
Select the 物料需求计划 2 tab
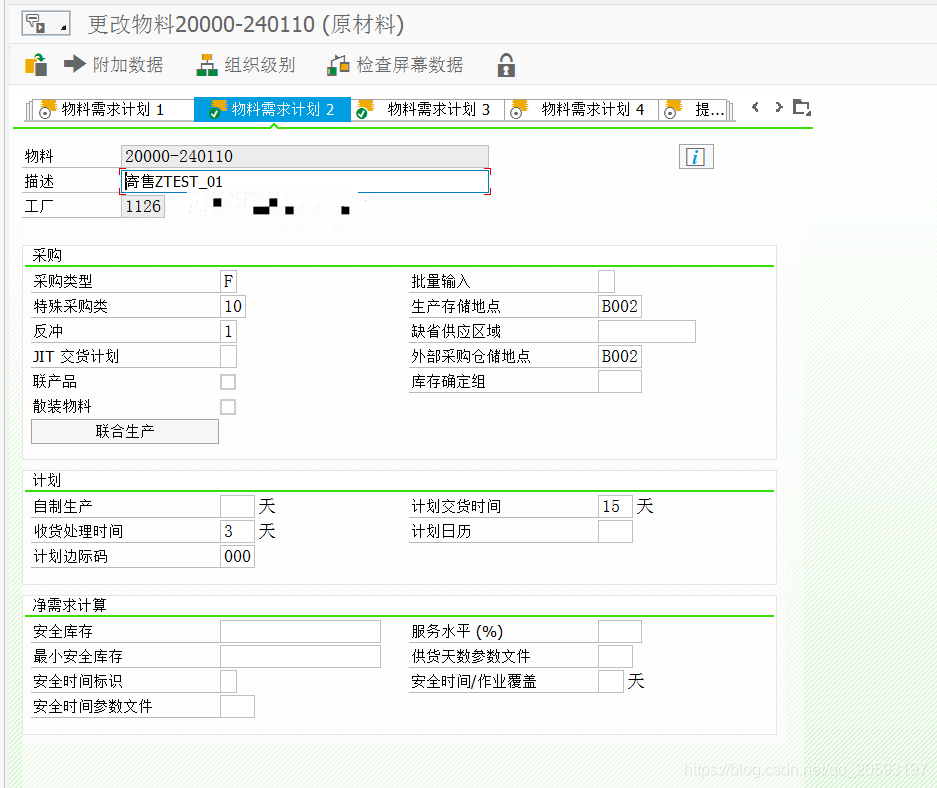(x=272, y=110)
